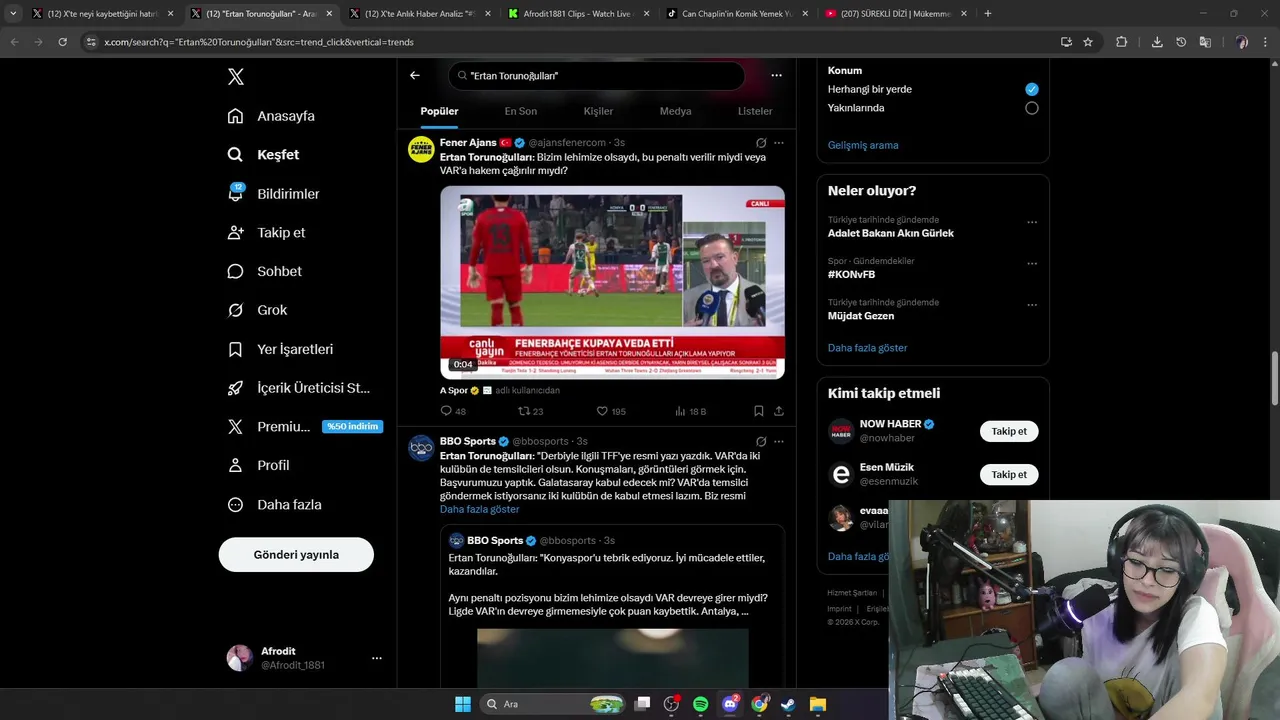Open options for #KONvFB trend
Image resolution: width=1280 pixels, height=720 pixels.
click(1032, 264)
